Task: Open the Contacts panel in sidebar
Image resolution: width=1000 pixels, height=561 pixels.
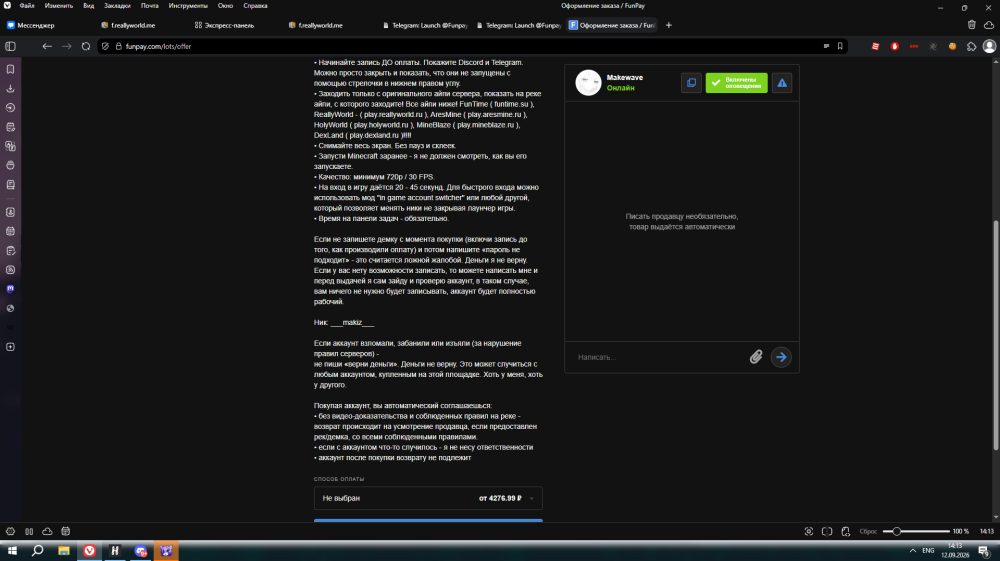Action: tap(10, 212)
